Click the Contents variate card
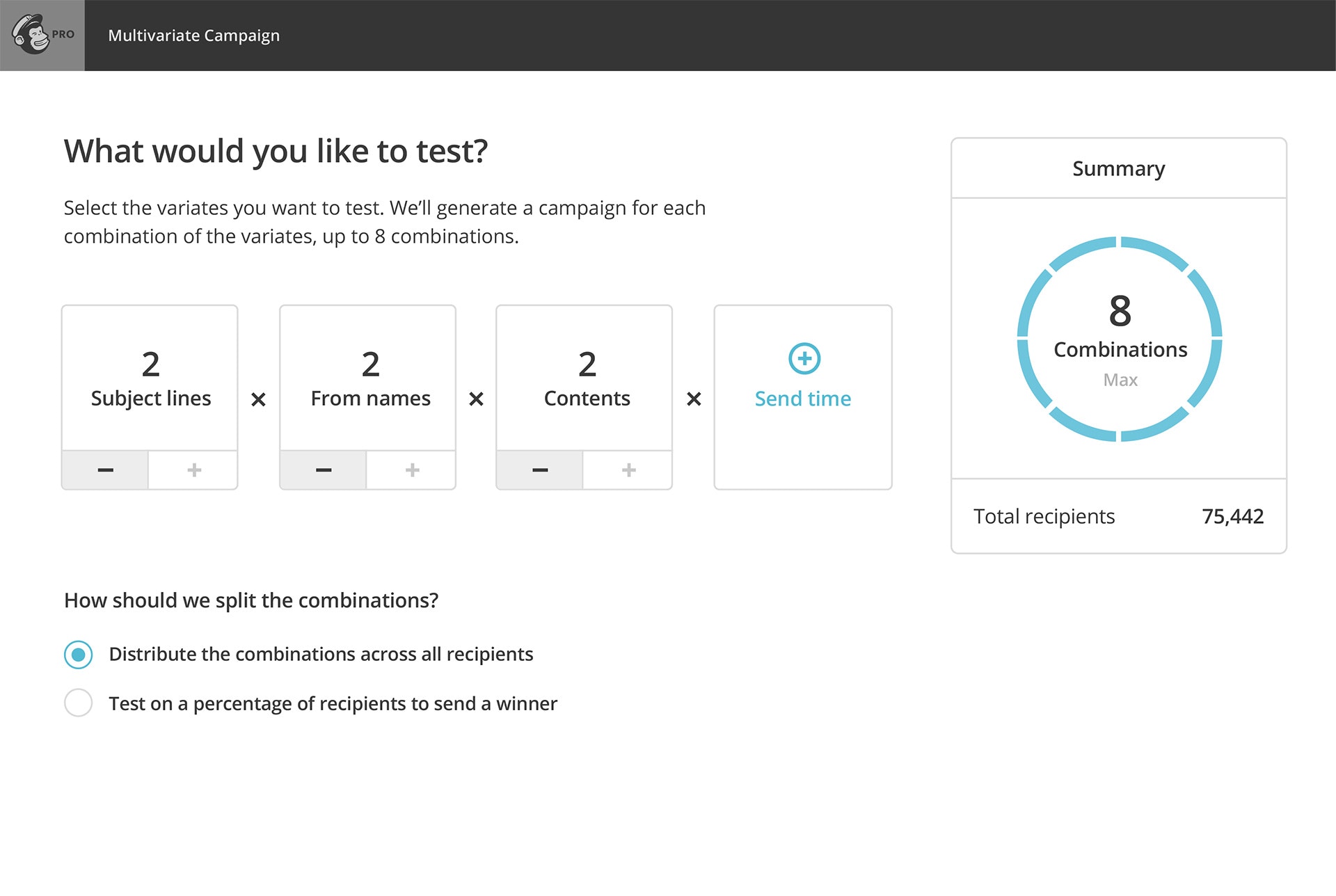Screen dimensions: 1336x896 (x=586, y=379)
